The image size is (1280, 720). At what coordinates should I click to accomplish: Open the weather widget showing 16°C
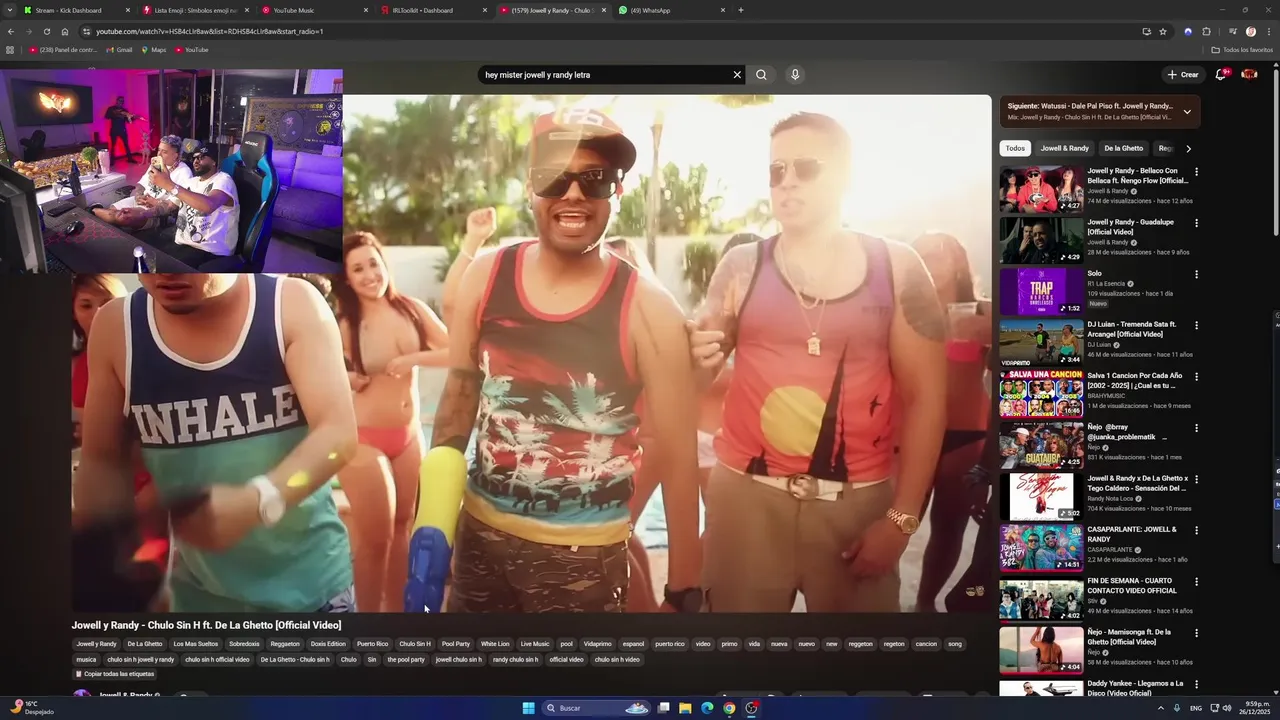tap(32, 707)
